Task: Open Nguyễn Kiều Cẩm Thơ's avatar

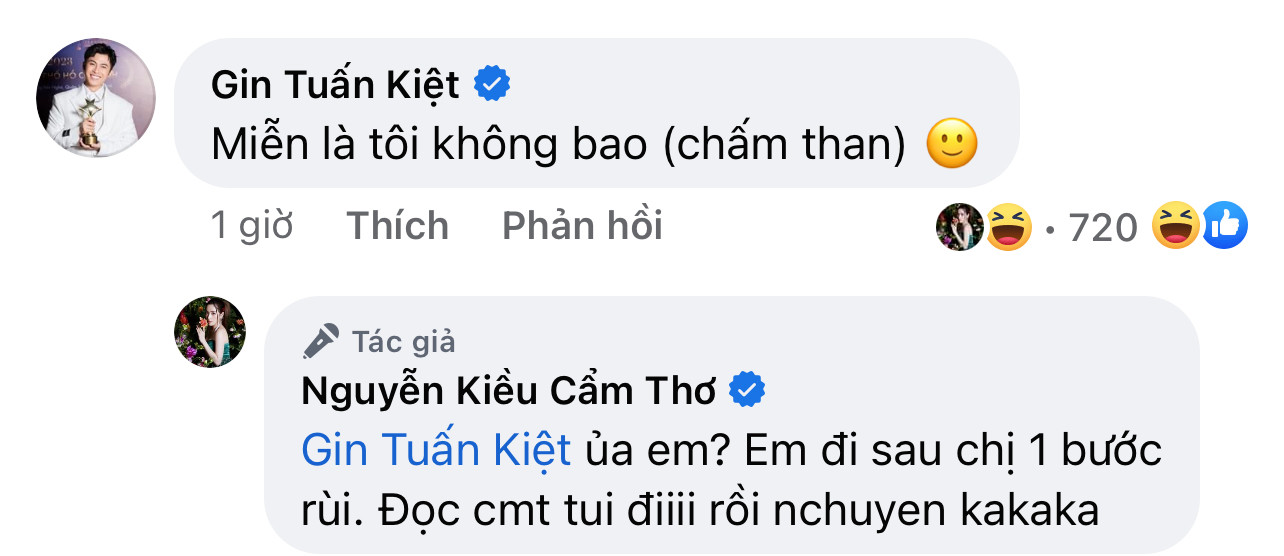Action: (x=210, y=332)
